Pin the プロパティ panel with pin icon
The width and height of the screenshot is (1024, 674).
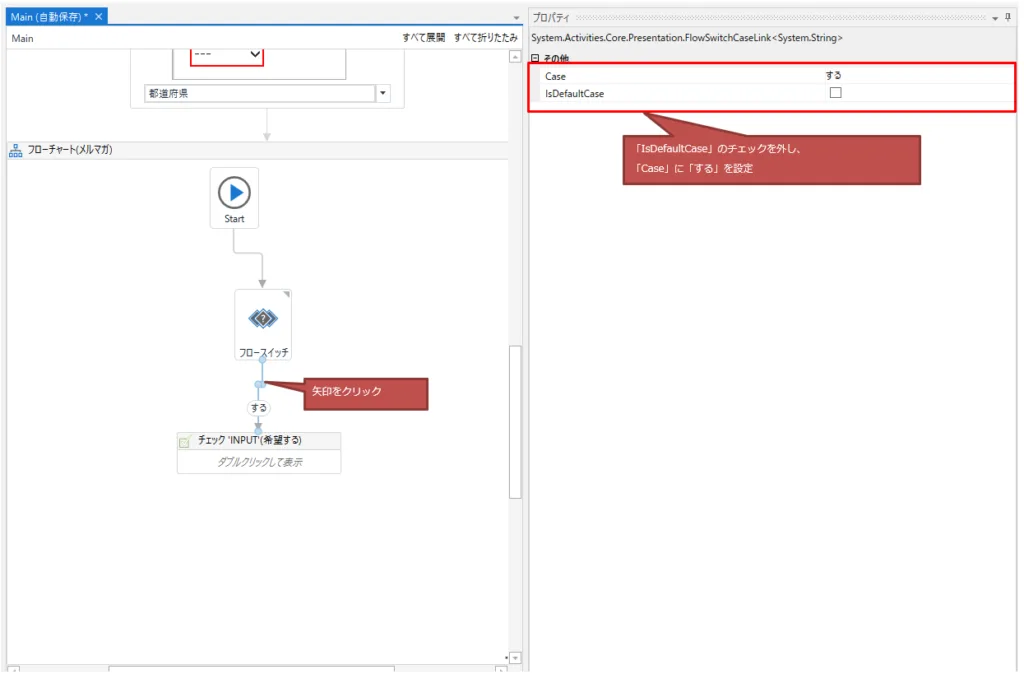[1008, 18]
